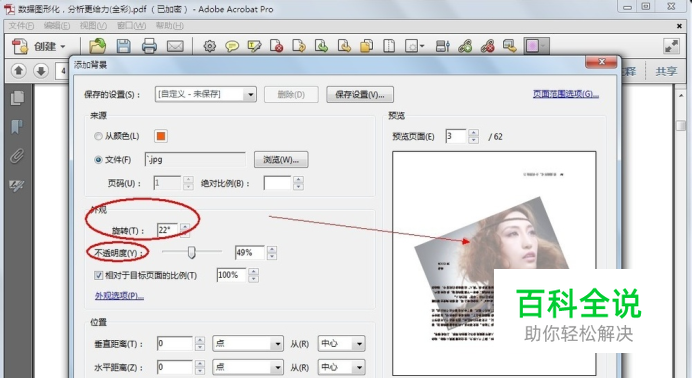Select the 从颜色(L) radio button
Viewport: 692px width, 378px height.
[98, 136]
